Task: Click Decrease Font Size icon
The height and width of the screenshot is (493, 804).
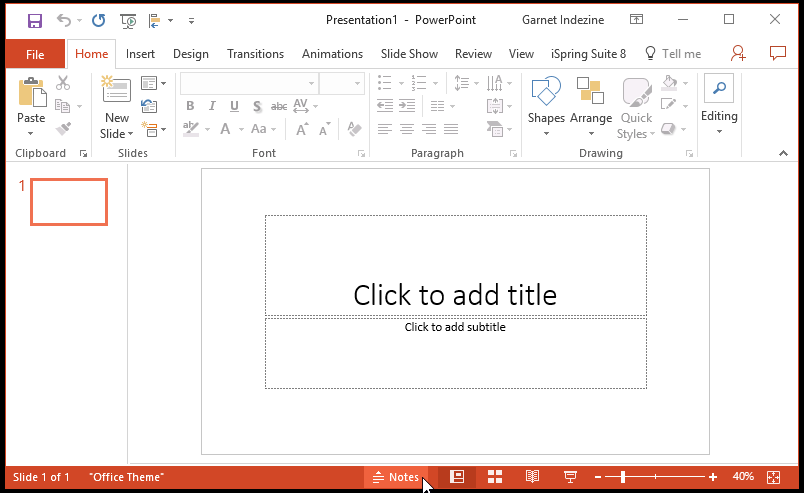Action: click(x=325, y=129)
